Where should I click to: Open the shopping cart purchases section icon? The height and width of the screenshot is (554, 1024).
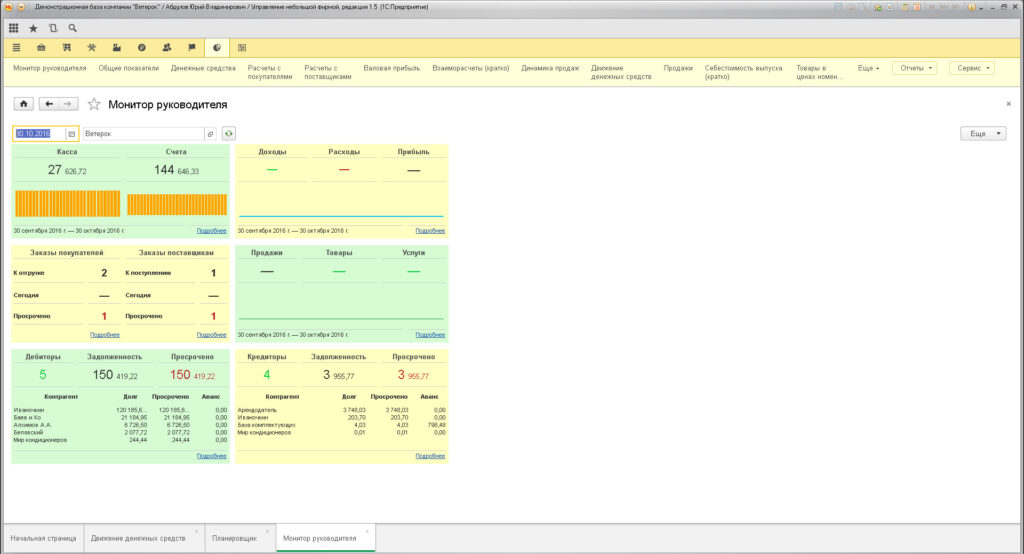tap(66, 48)
